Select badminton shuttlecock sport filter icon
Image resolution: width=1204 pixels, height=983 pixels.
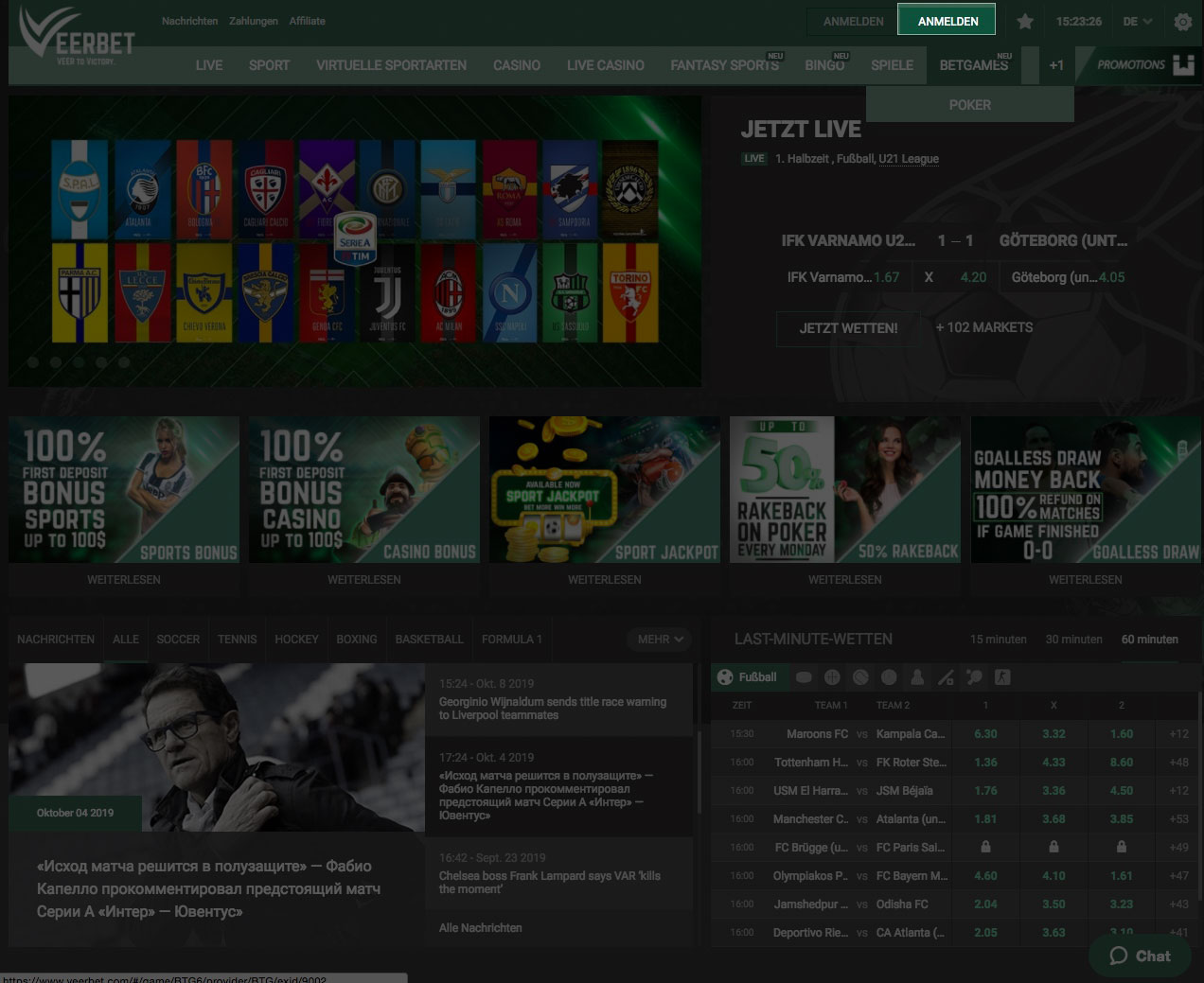[x=917, y=677]
